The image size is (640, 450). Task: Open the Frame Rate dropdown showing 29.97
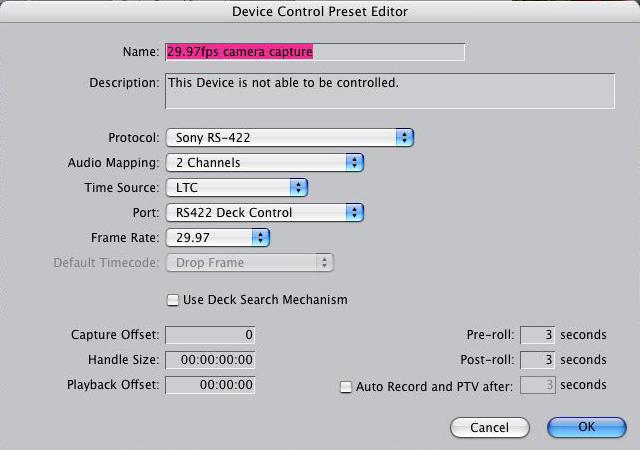[x=218, y=237]
